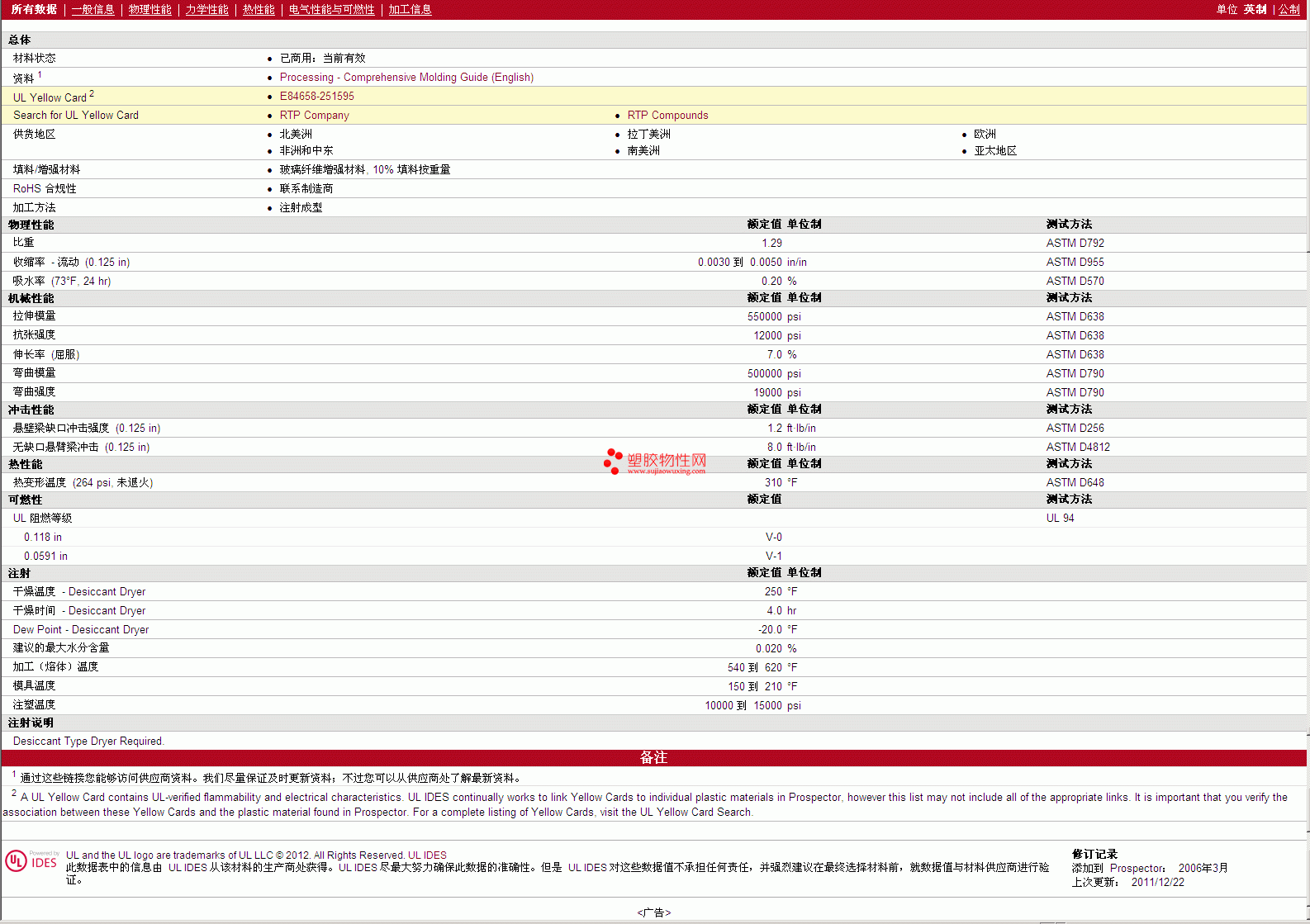1310x924 pixels.
Task: Switch units to 公制
Action: click(x=1289, y=9)
